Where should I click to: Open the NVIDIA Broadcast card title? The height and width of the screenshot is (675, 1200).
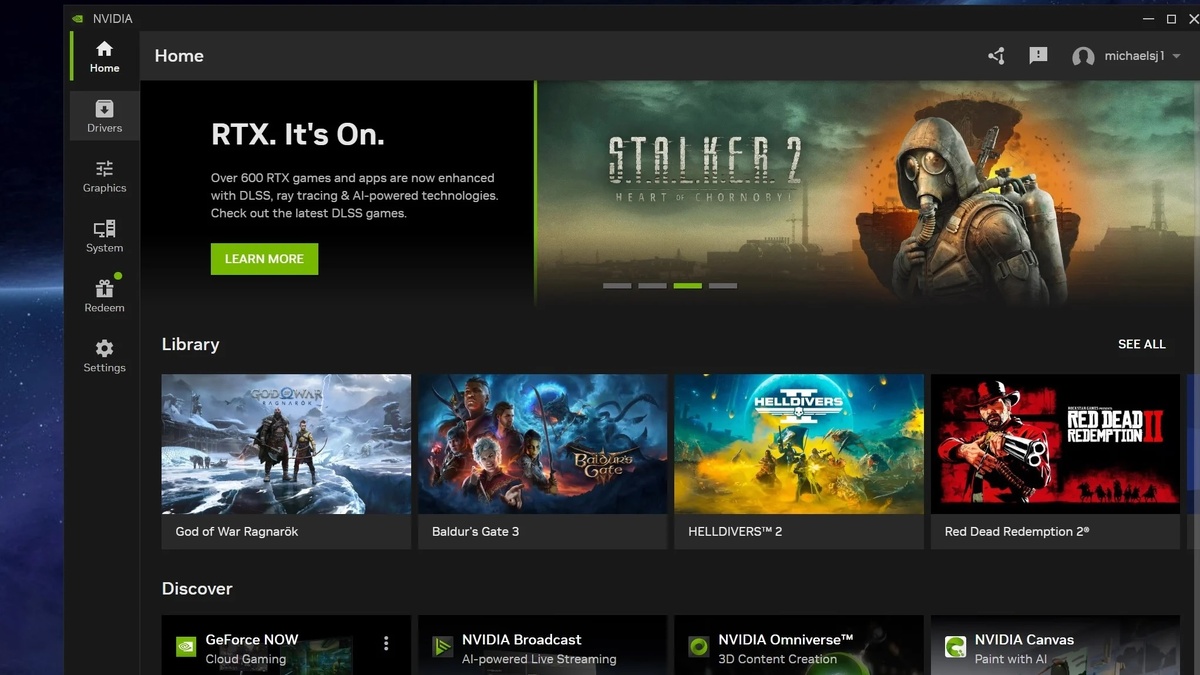coord(521,640)
